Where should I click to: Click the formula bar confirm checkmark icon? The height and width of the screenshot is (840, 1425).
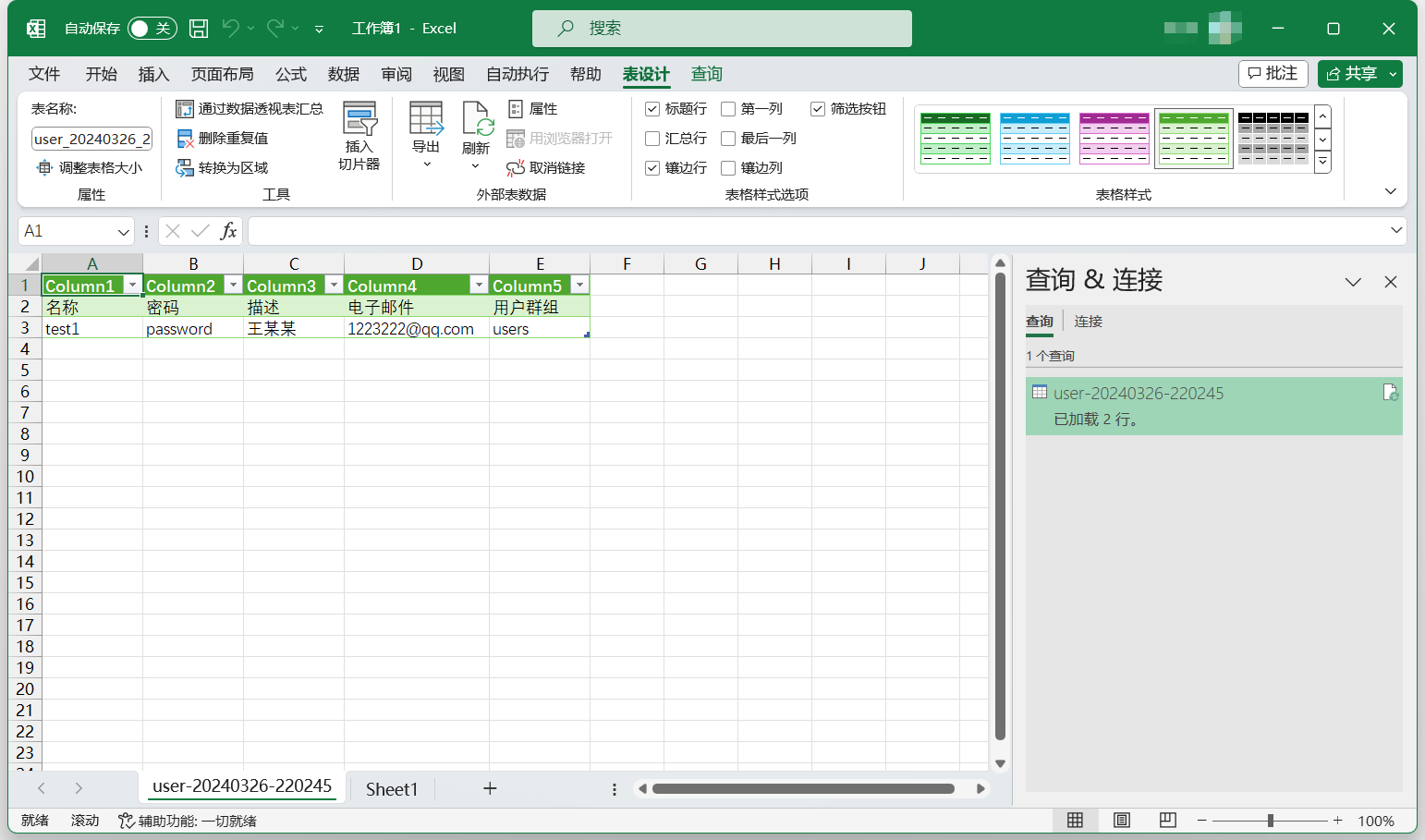[x=201, y=231]
